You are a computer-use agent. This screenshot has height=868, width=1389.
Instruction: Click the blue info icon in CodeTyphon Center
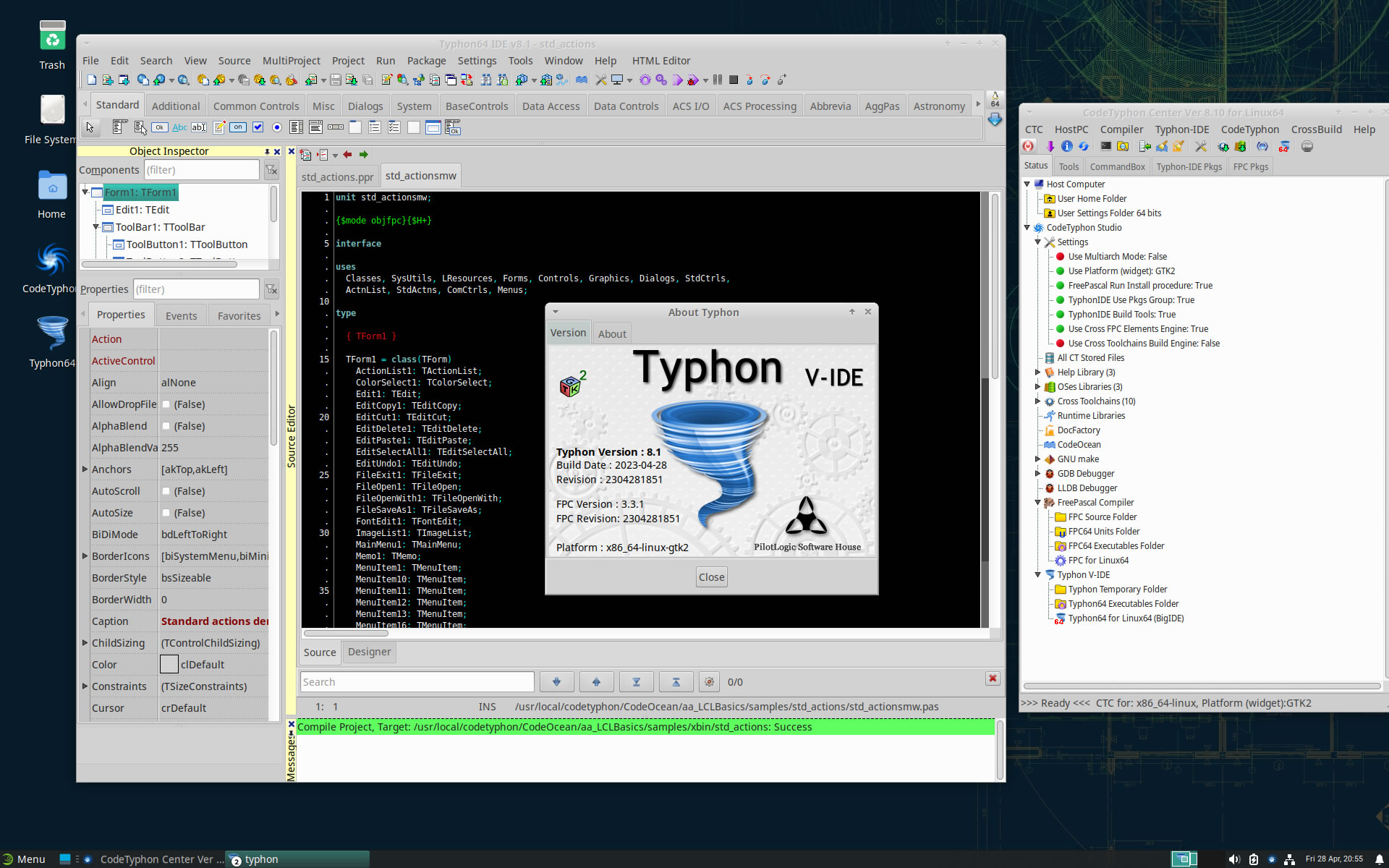1066,146
